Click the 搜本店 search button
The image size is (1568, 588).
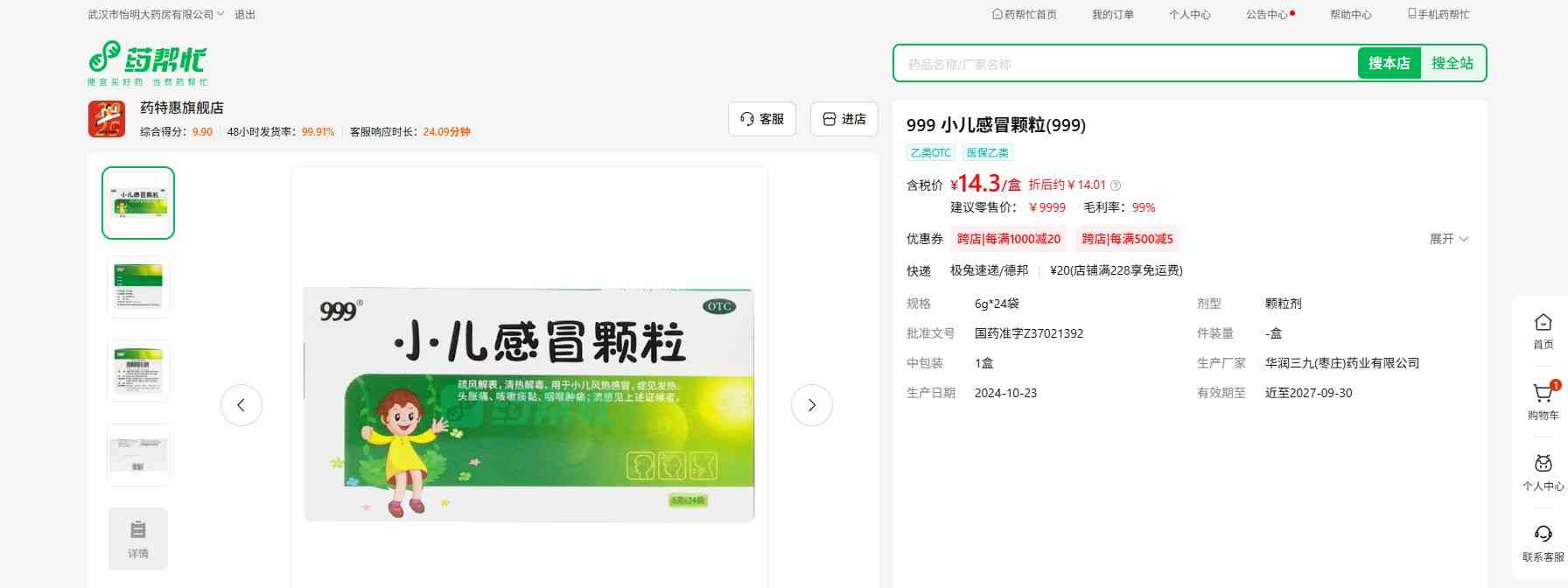(1389, 63)
